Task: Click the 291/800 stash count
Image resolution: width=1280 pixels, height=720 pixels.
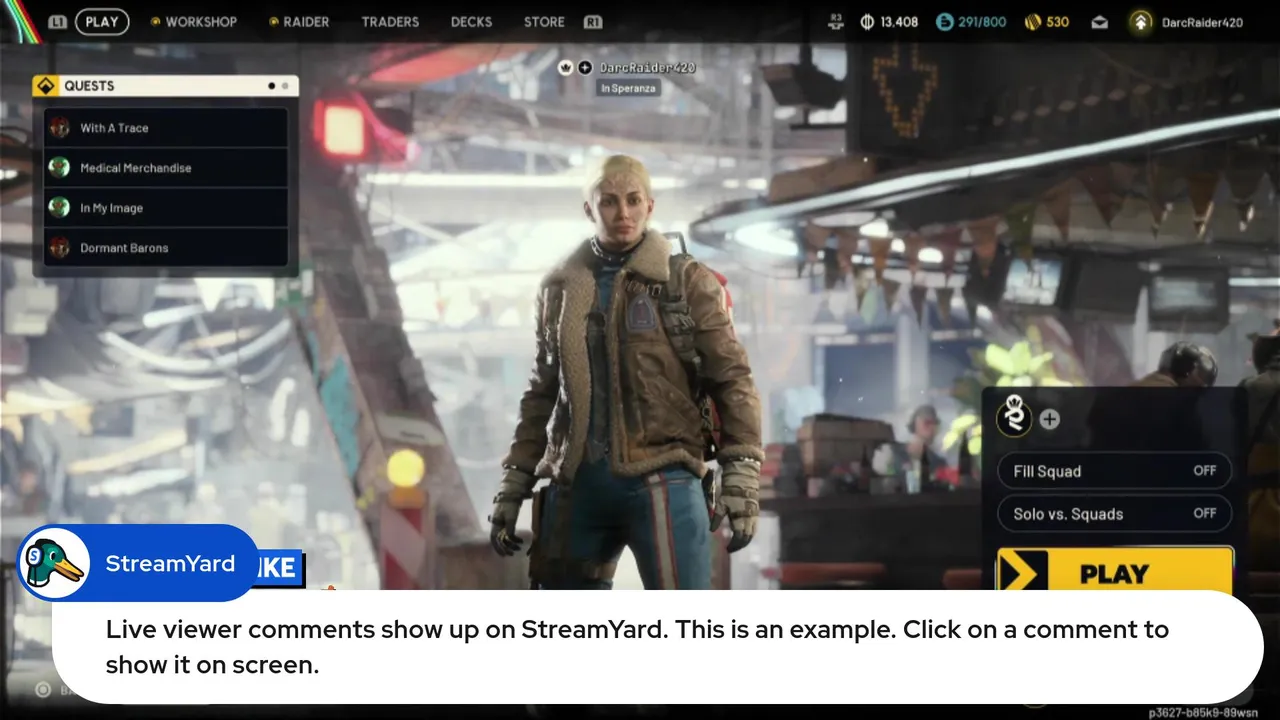Action: pos(982,22)
